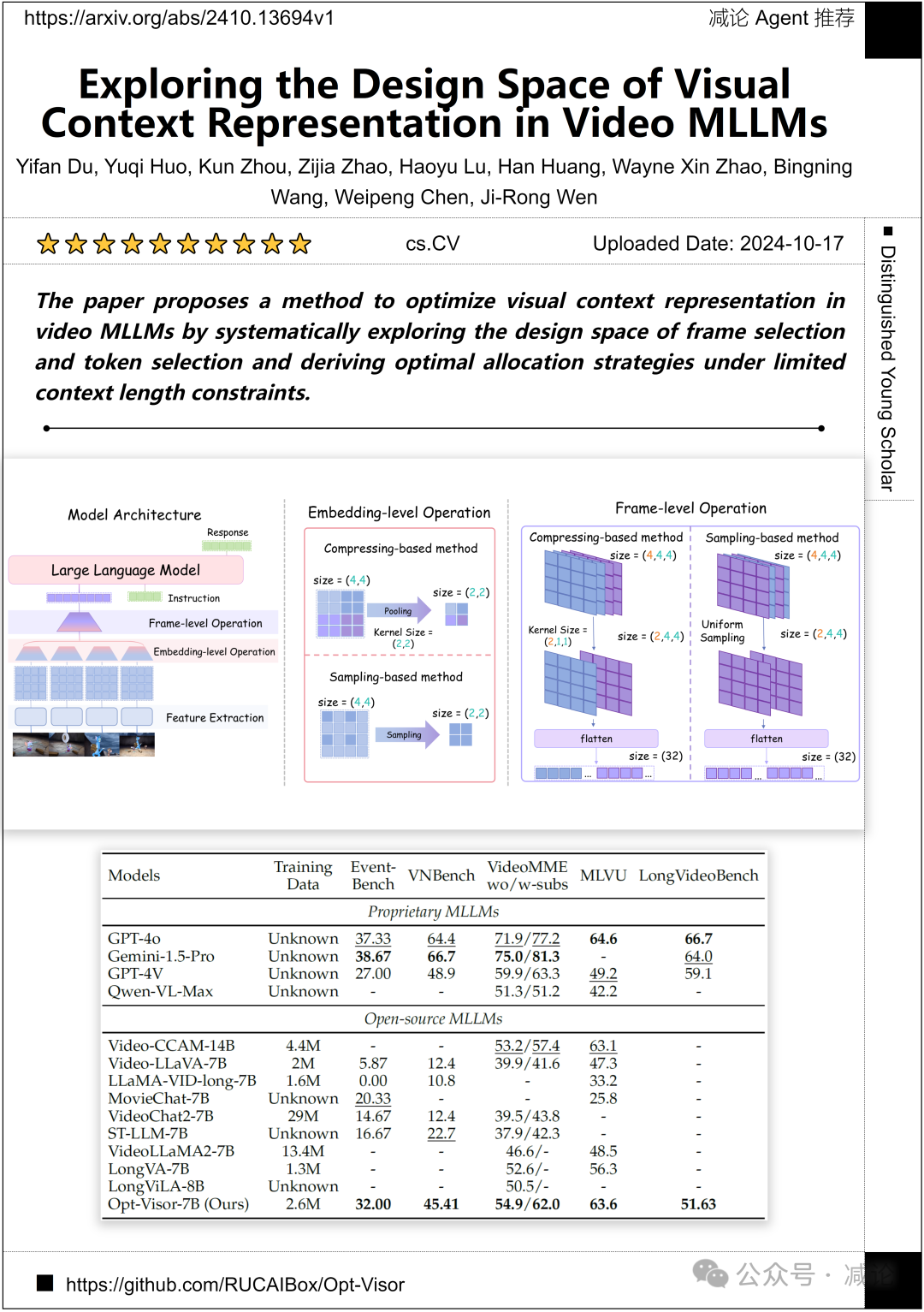Screen dimensions: 924x1312
Task: Click the 45.41 VNBench value
Action: coord(441,1204)
